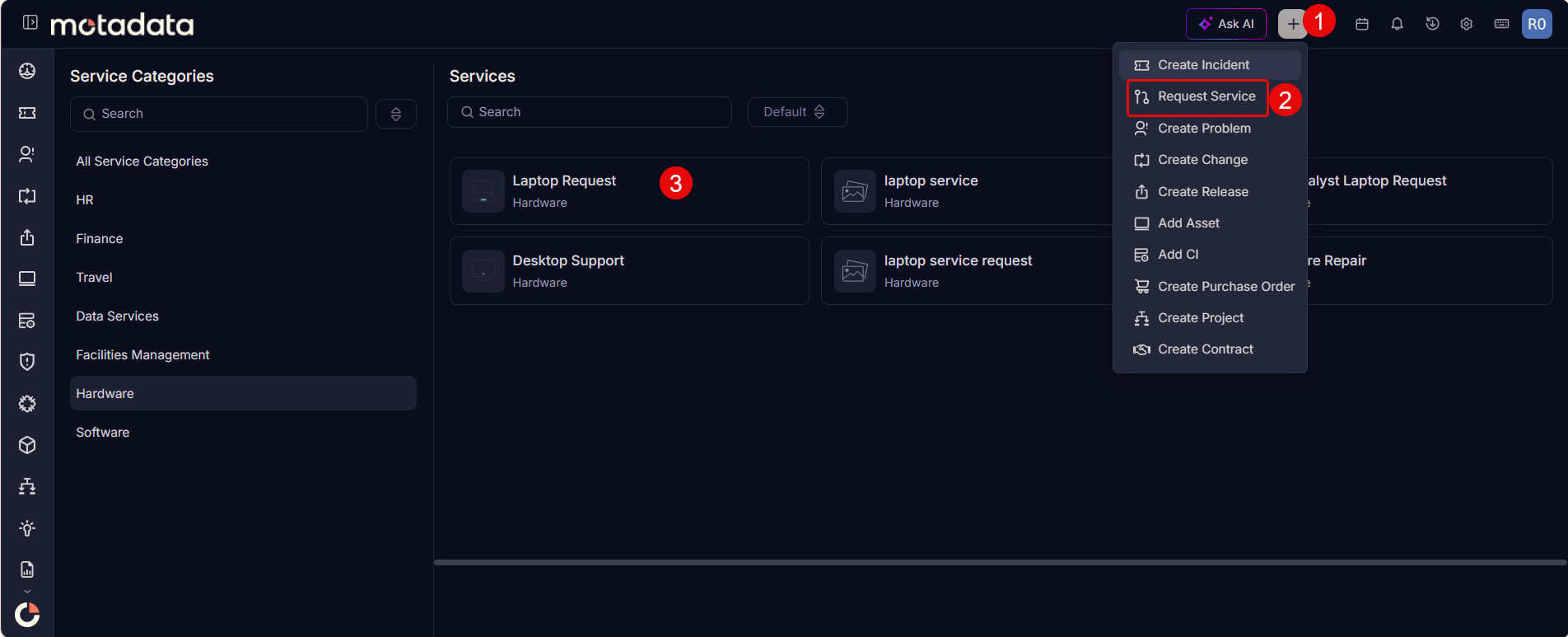
Task: Focus the Services search field
Action: pyautogui.click(x=590, y=112)
